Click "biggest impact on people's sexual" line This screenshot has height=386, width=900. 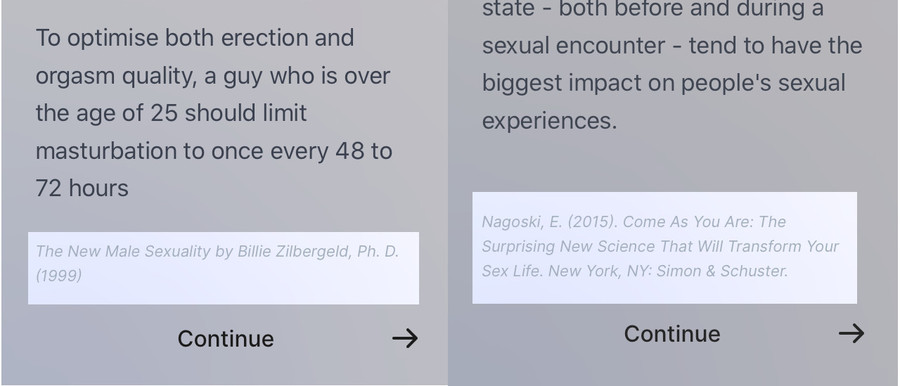click(664, 83)
